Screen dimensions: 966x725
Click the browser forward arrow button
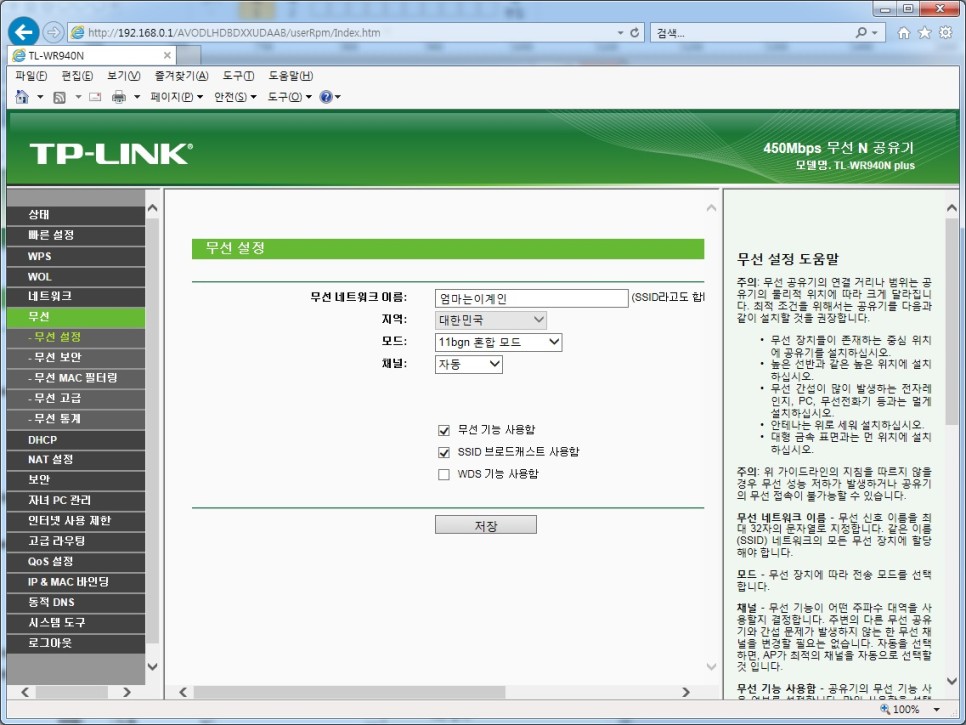pyautogui.click(x=54, y=32)
